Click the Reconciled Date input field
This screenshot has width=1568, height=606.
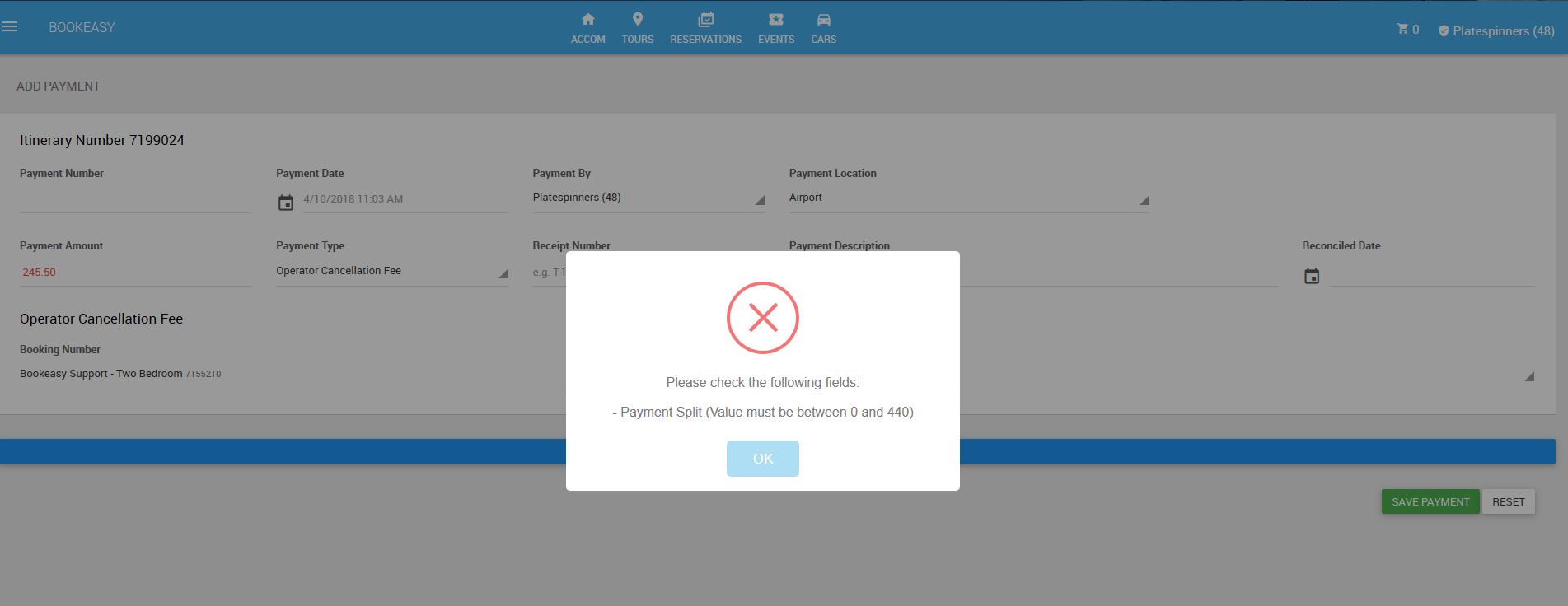tap(1431, 273)
